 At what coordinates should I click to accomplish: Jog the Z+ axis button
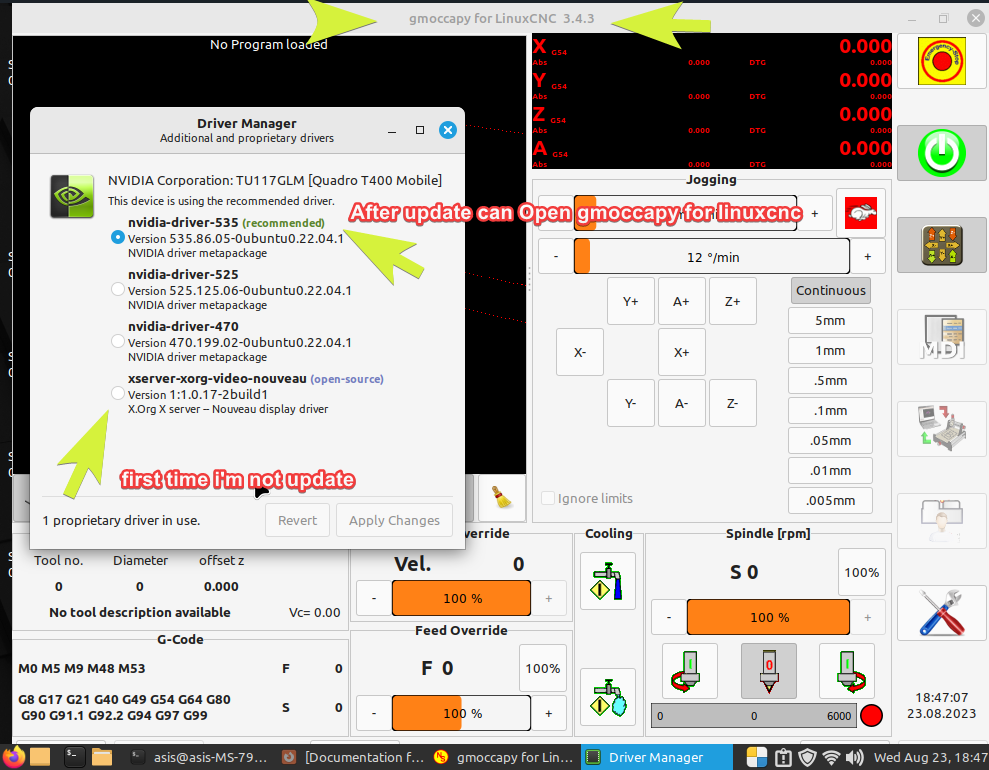click(732, 301)
